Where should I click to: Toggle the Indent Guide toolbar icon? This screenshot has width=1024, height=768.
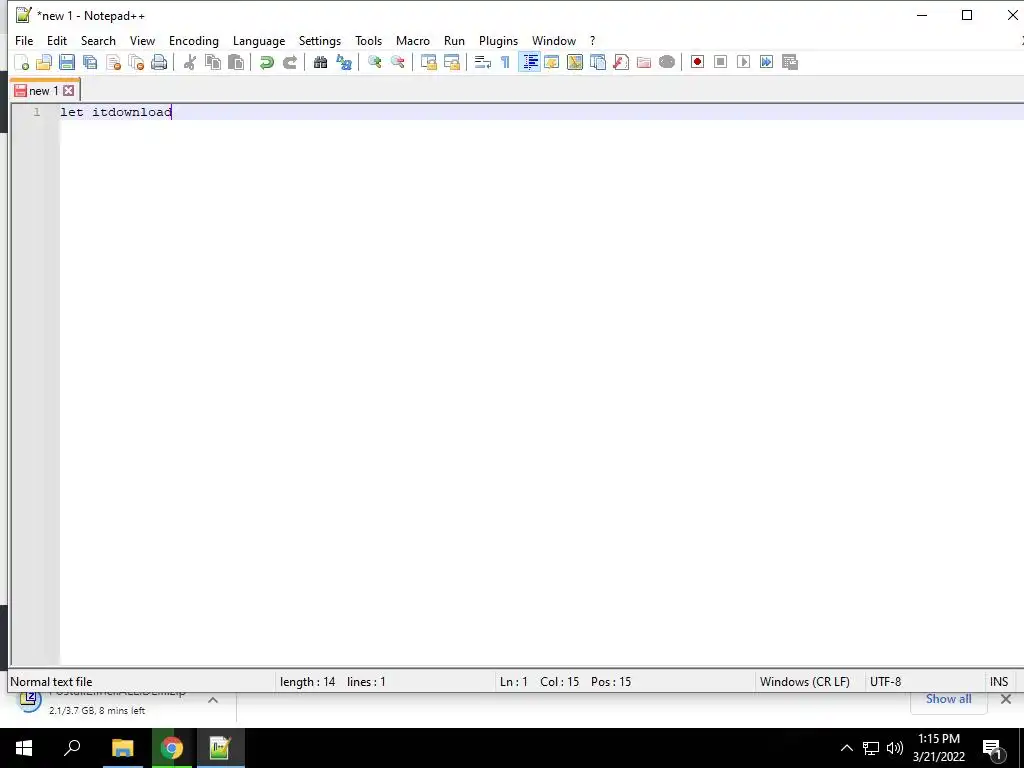click(530, 62)
